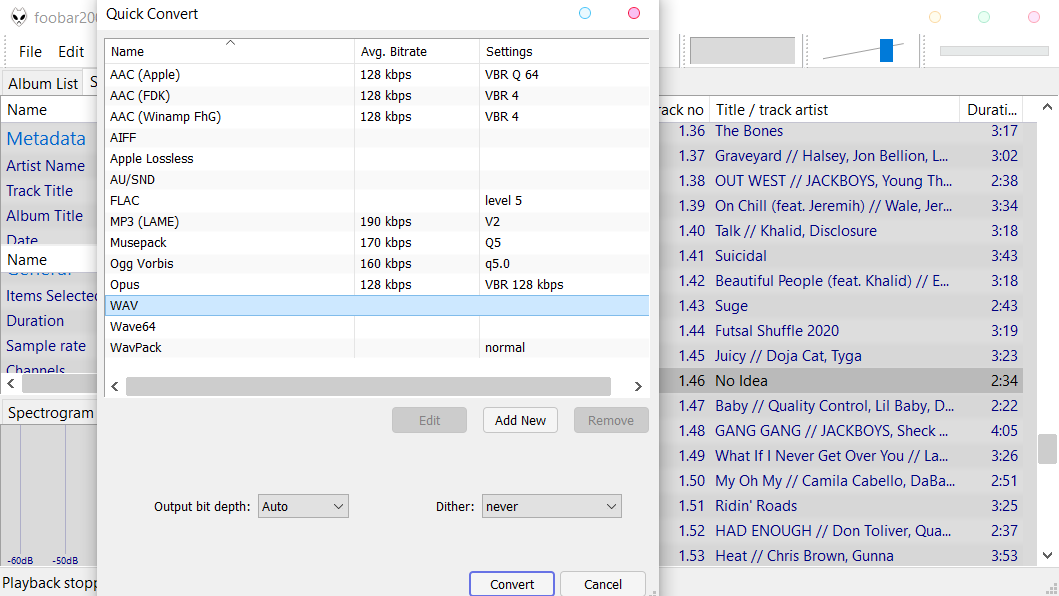
Task: Open the File menu
Action: coord(29,51)
